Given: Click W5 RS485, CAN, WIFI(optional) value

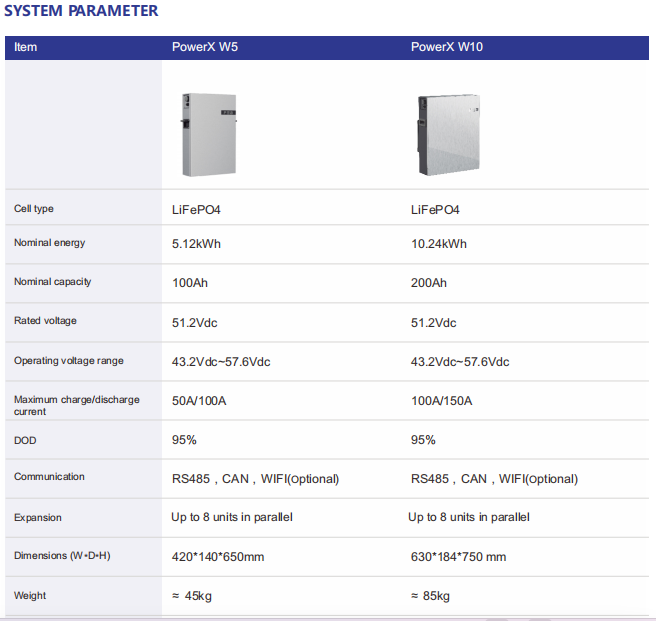Looking at the screenshot, I should pyautogui.click(x=255, y=479).
